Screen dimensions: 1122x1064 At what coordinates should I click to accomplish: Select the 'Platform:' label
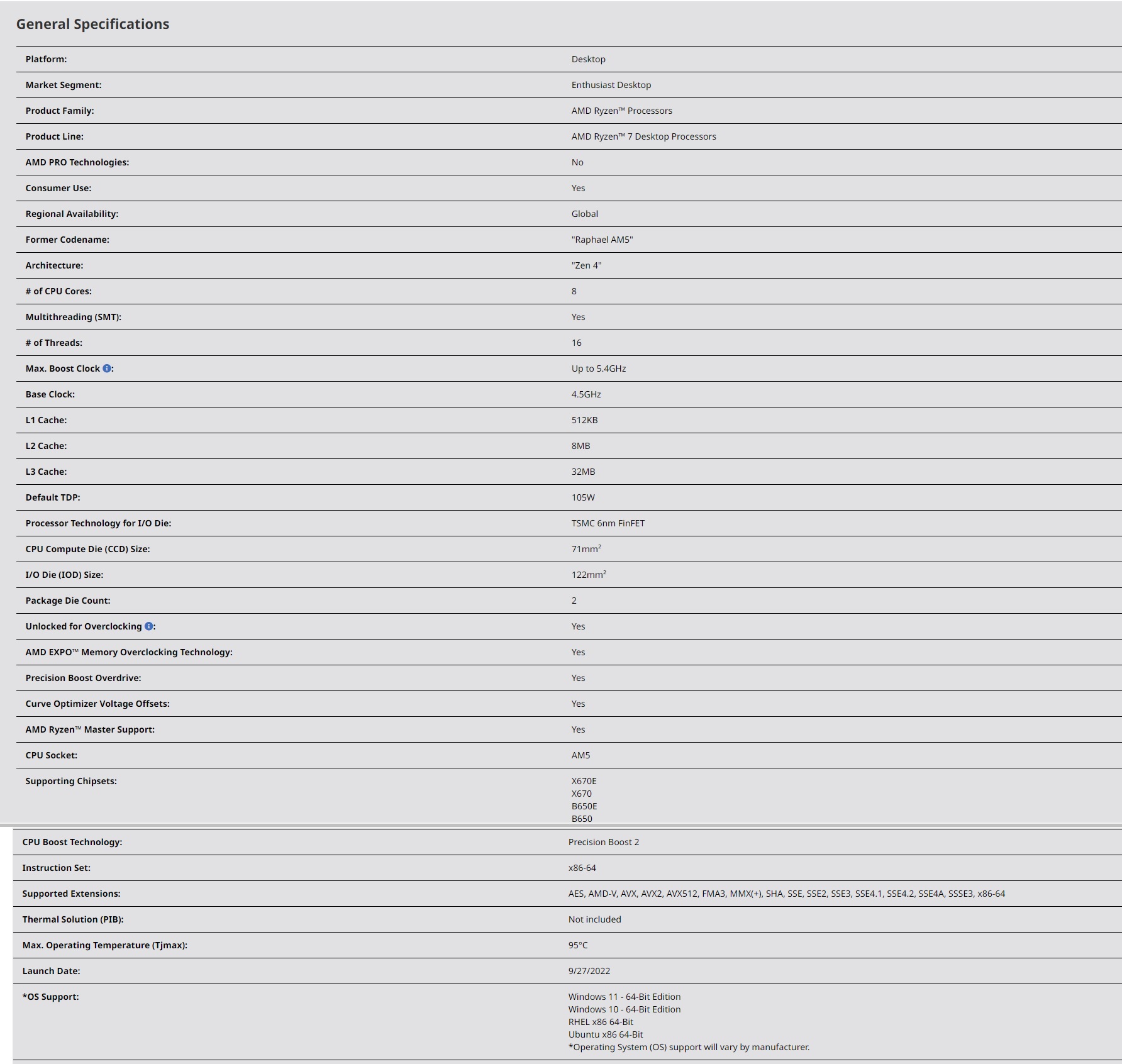(x=46, y=59)
